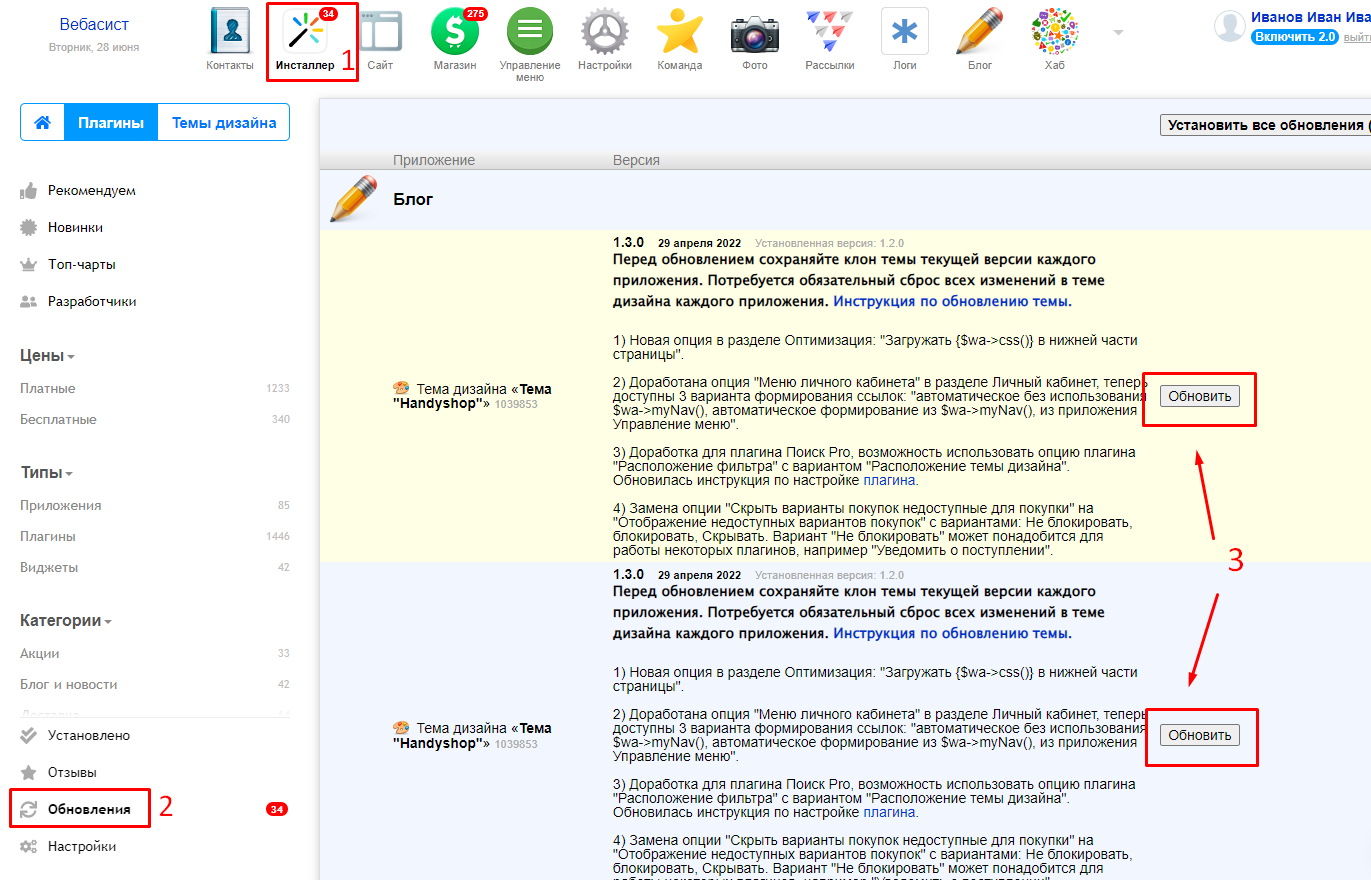Open first Инструкция по обновлению темы link
The height and width of the screenshot is (880, 1371).
[952, 301]
